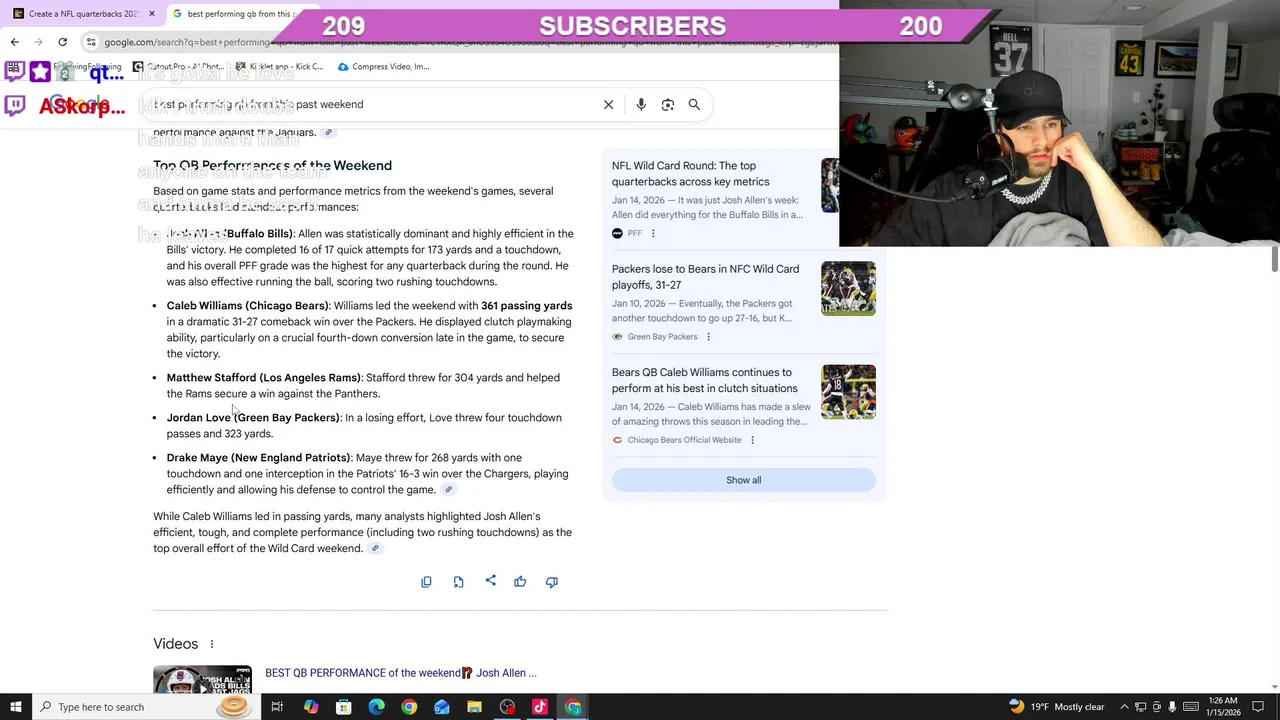Open BEST QB PERFORMANCE of the weekend video
The image size is (1280, 720).
400,673
